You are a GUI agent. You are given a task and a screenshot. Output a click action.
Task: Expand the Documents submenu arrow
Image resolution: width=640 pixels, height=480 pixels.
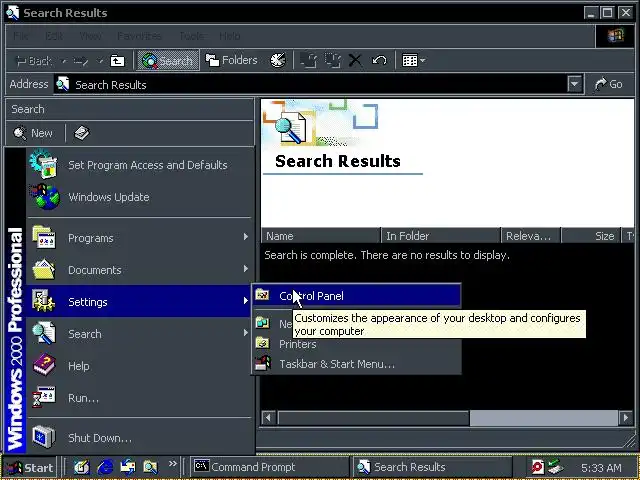tap(245, 269)
